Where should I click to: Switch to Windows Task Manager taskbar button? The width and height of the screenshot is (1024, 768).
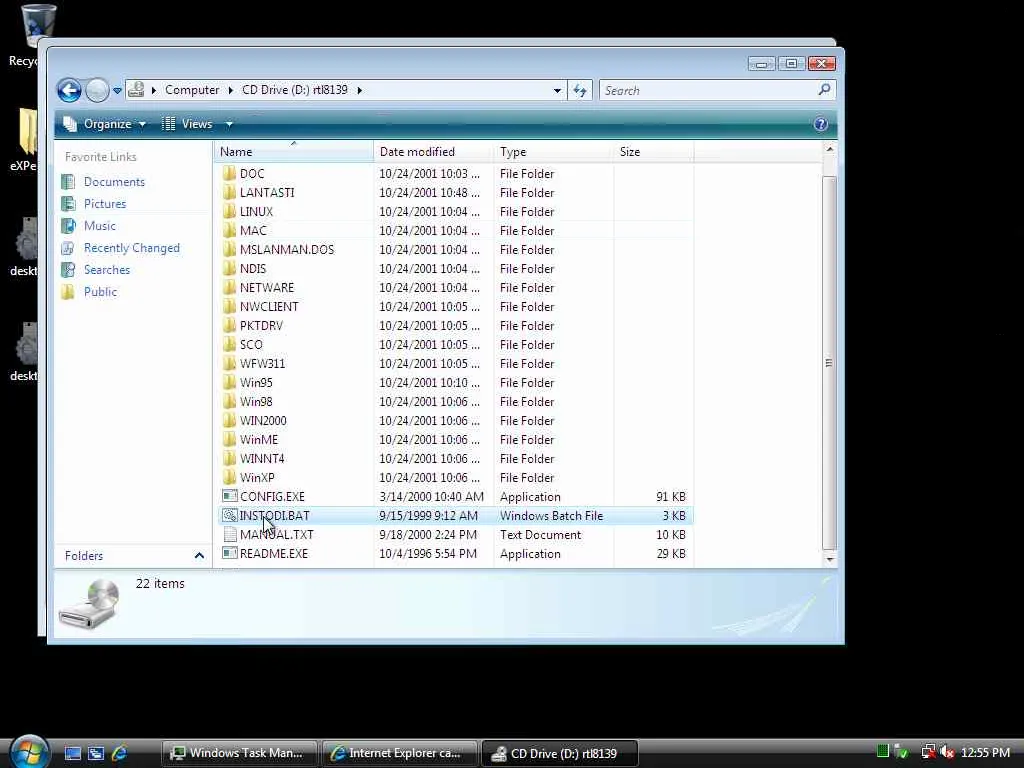[239, 753]
